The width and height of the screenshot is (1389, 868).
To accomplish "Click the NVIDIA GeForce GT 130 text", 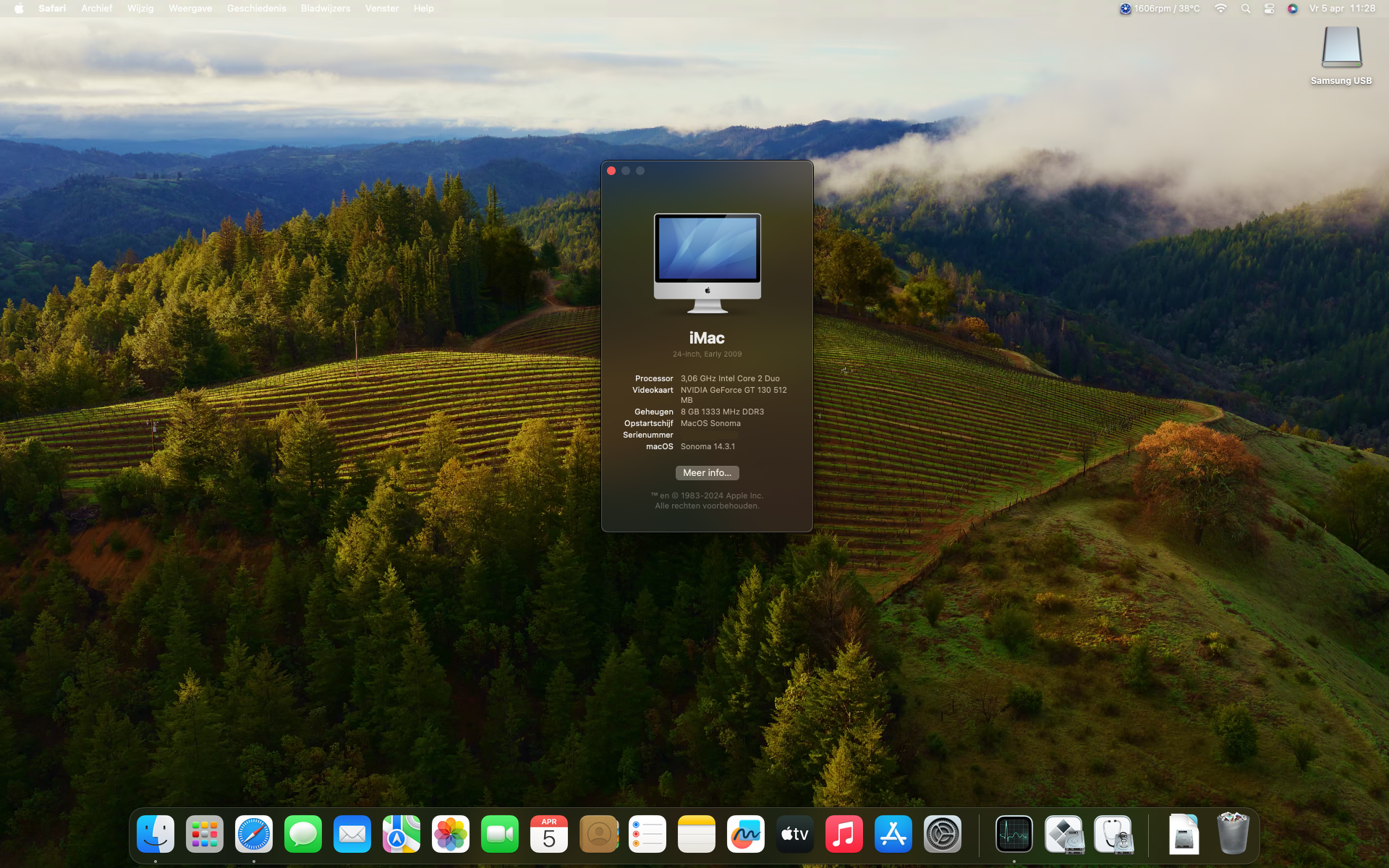I will pyautogui.click(x=734, y=394).
